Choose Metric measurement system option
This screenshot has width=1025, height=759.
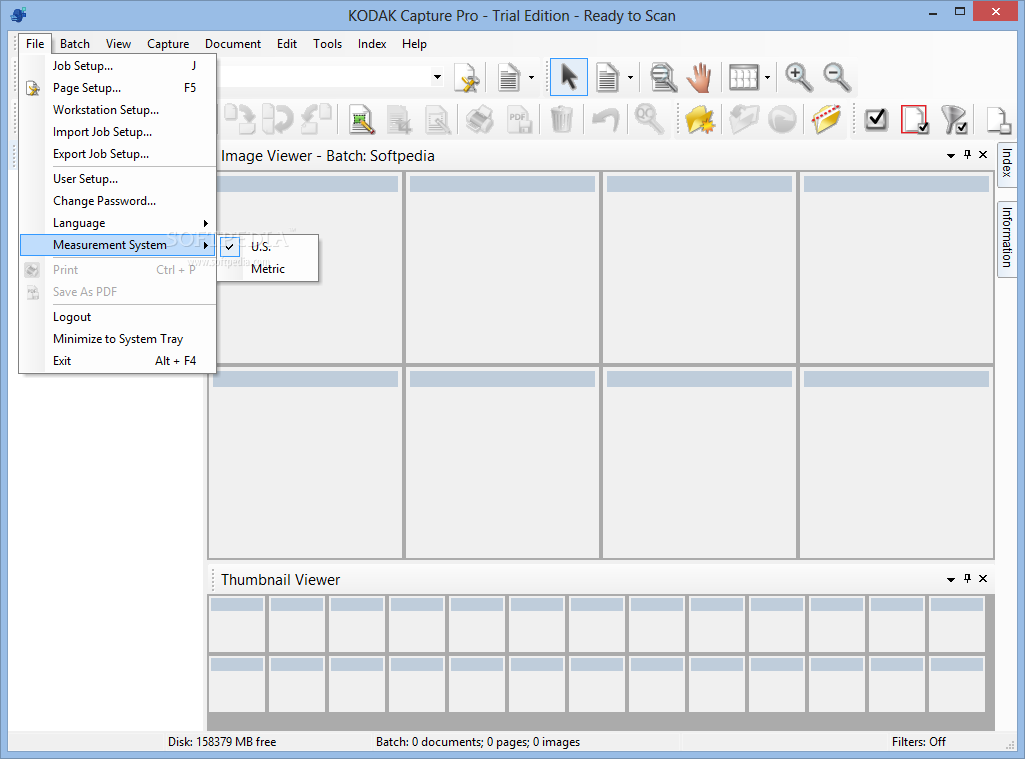269,269
